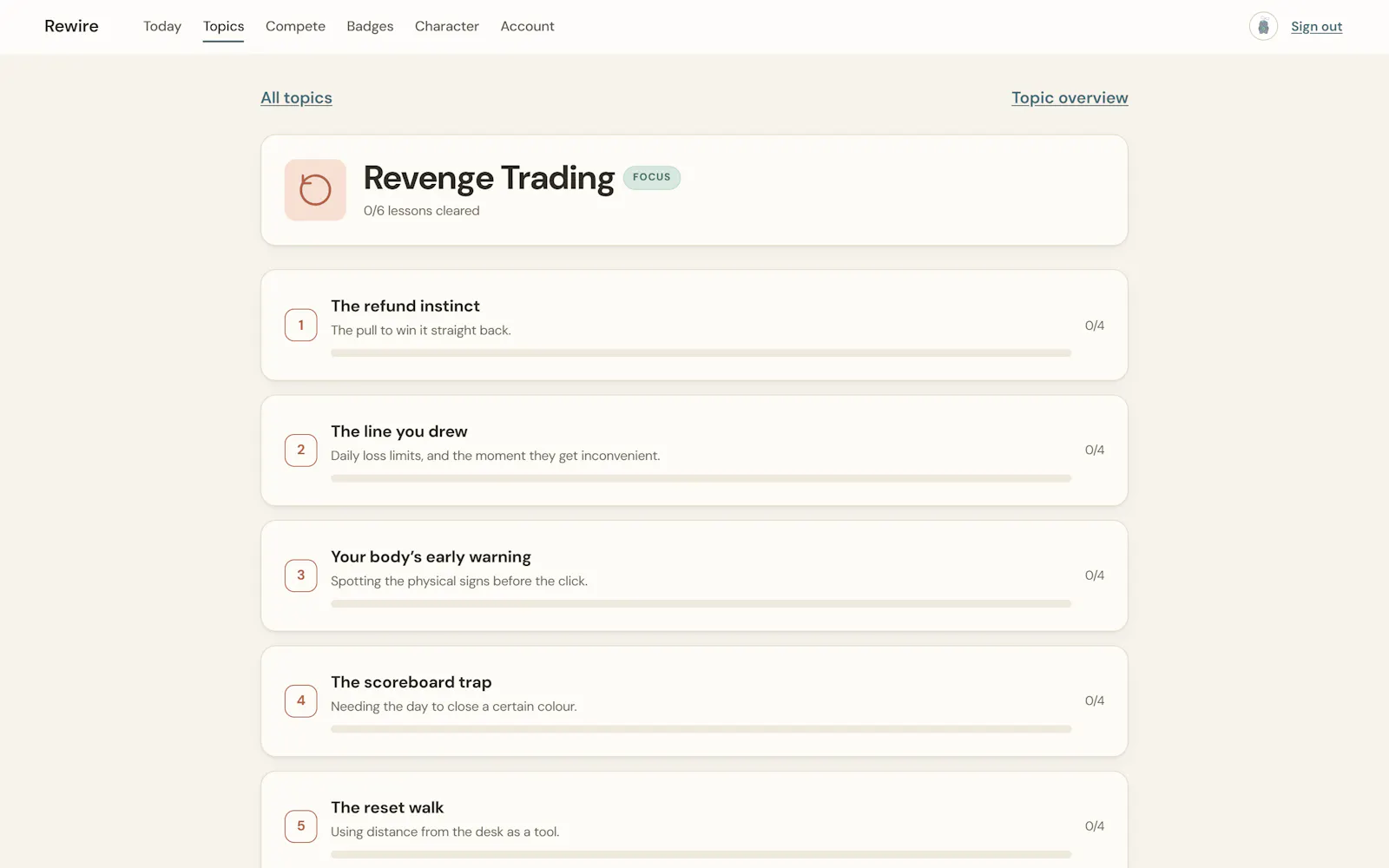Open the Badges tab
This screenshot has width=1389, height=868.
coord(370,26)
